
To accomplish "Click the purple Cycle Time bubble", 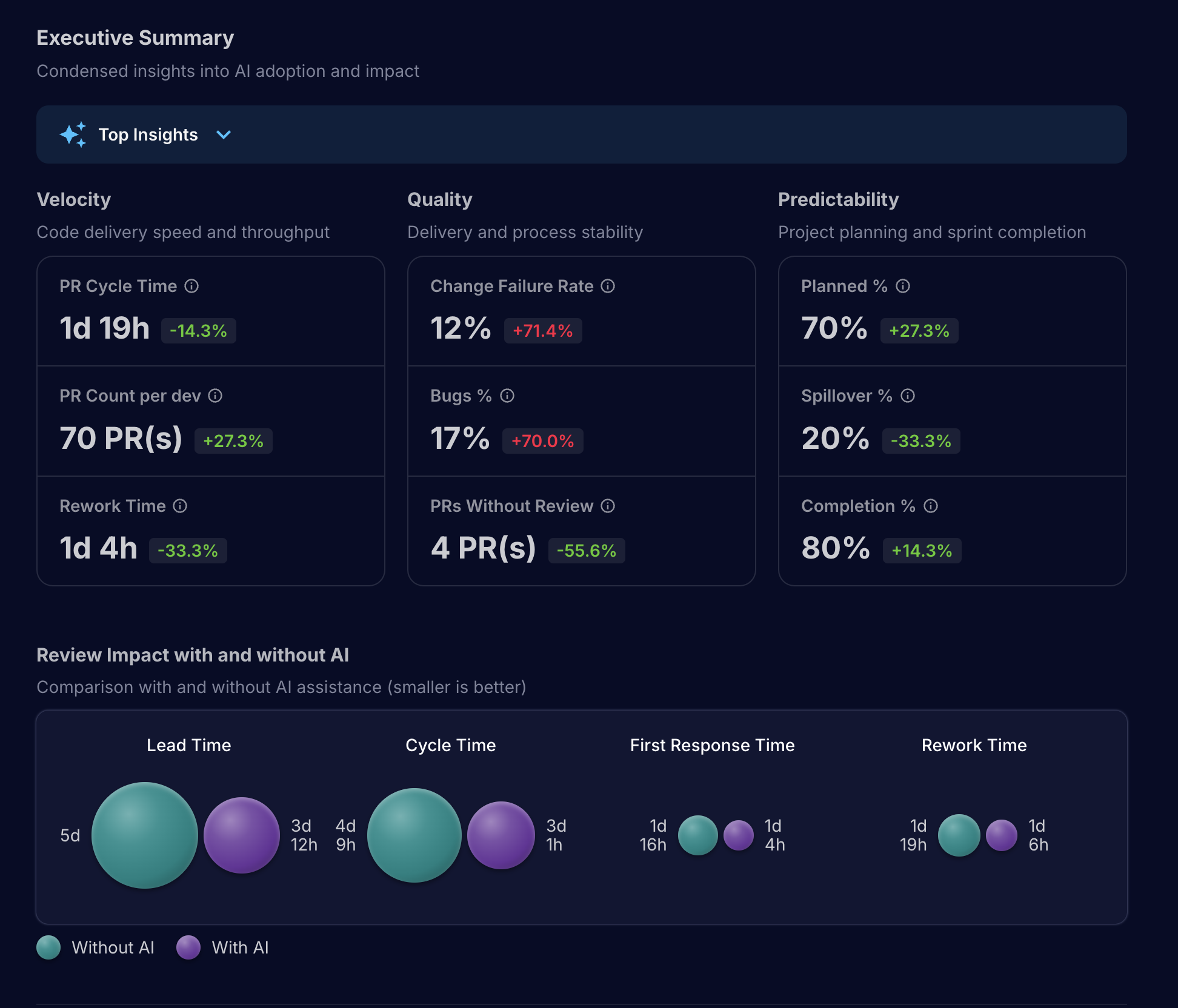I will click(501, 835).
